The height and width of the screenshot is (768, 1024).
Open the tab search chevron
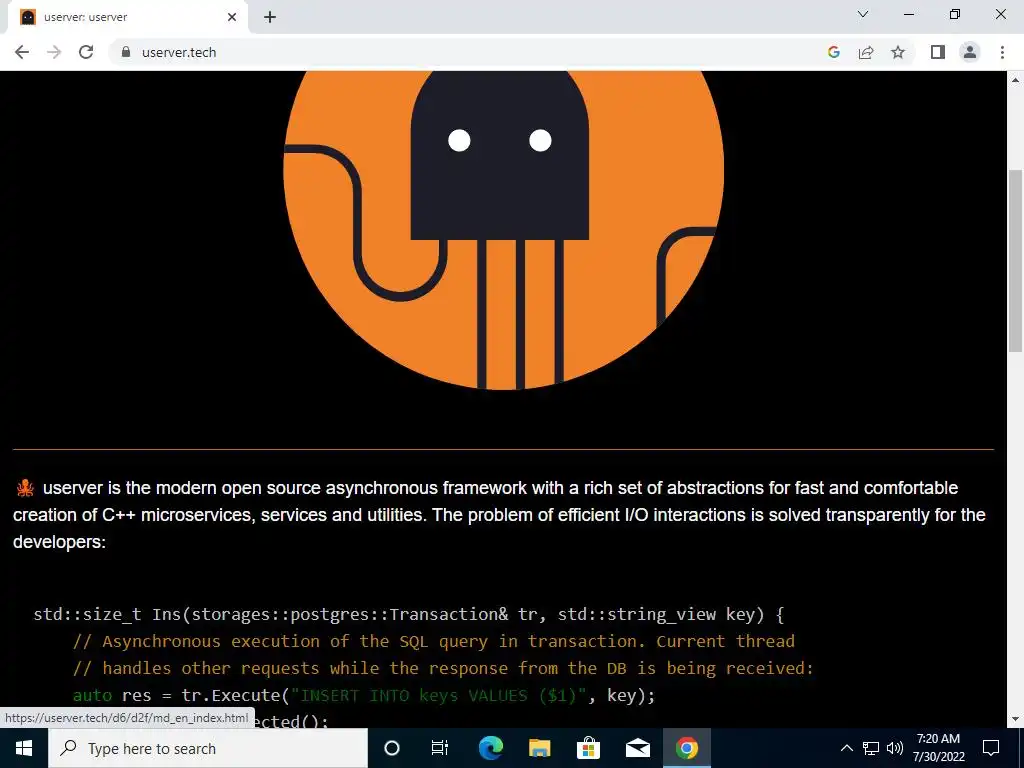point(863,14)
